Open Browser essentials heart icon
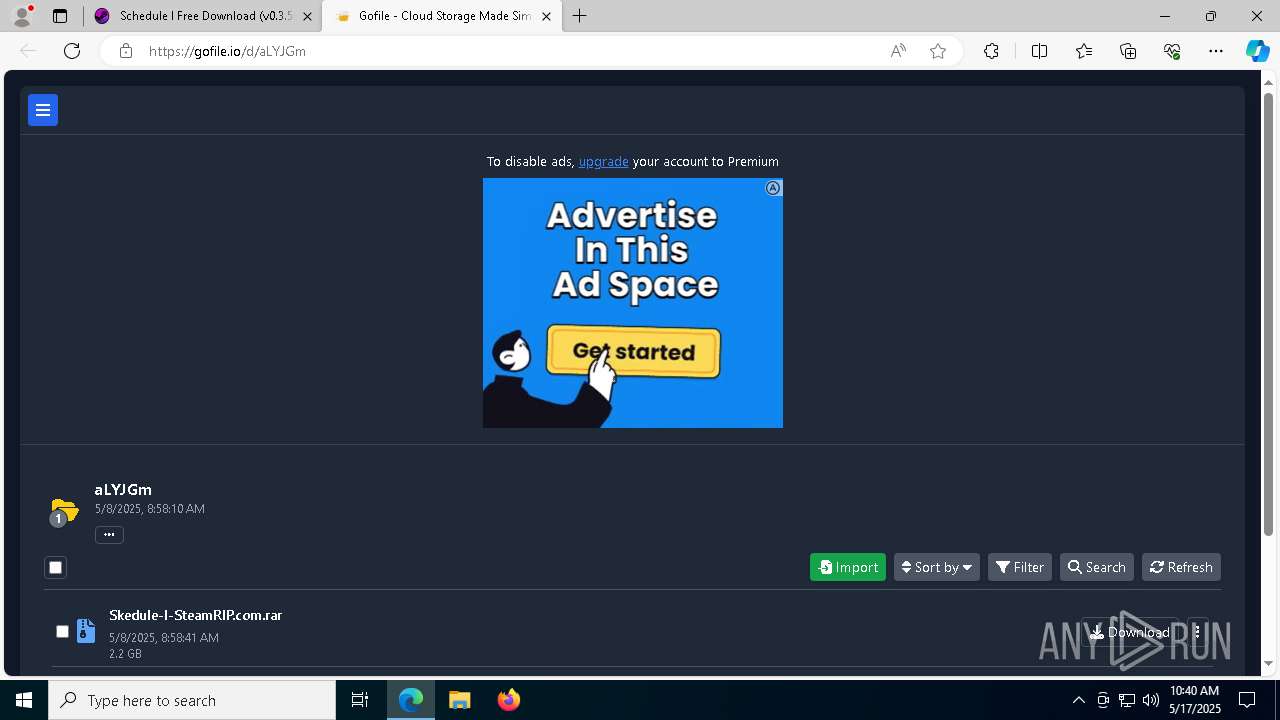Viewport: 1280px width, 720px height. click(x=1172, y=51)
